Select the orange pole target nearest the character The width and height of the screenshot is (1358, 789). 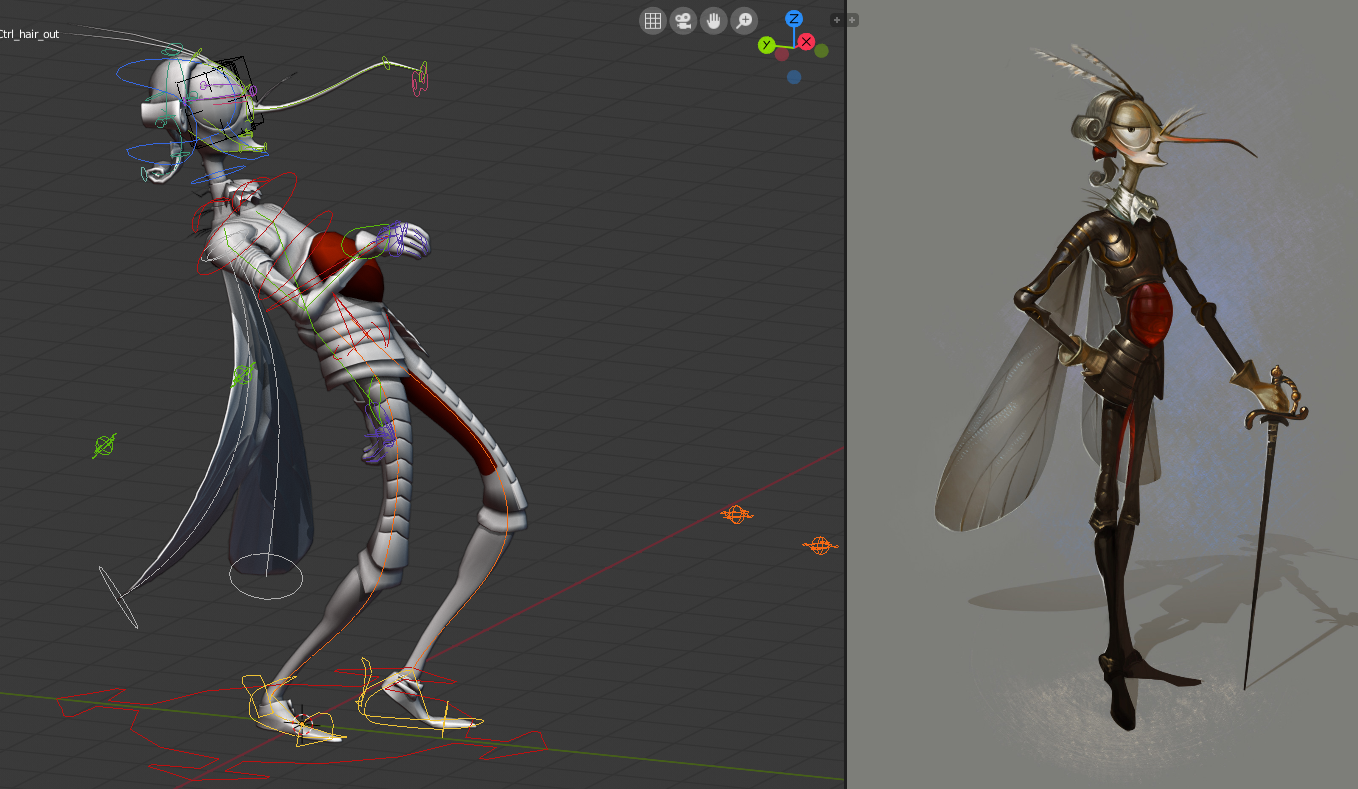[736, 514]
